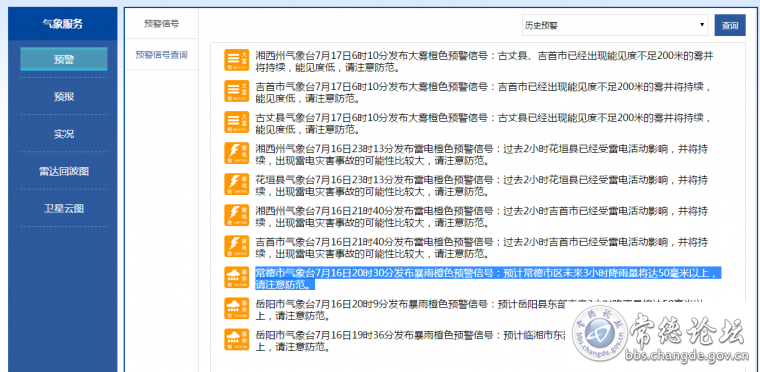Select 预报 in the left sidebar

(64, 97)
